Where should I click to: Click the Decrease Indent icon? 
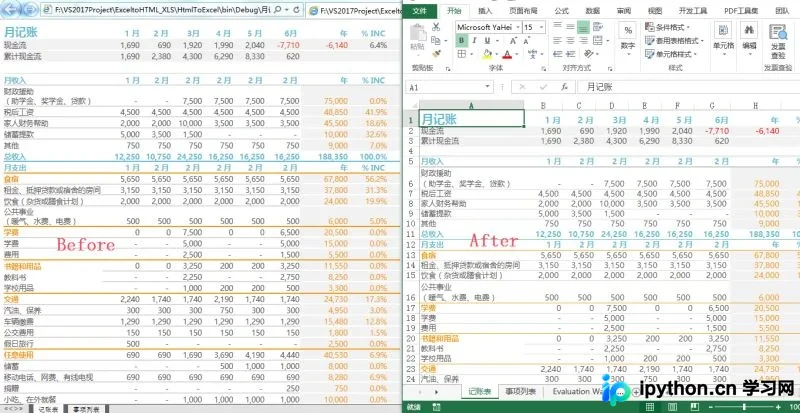point(557,54)
